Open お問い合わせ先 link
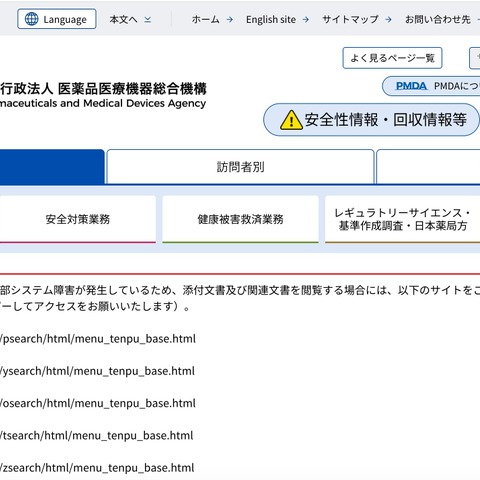Image resolution: width=480 pixels, height=480 pixels. [x=438, y=20]
